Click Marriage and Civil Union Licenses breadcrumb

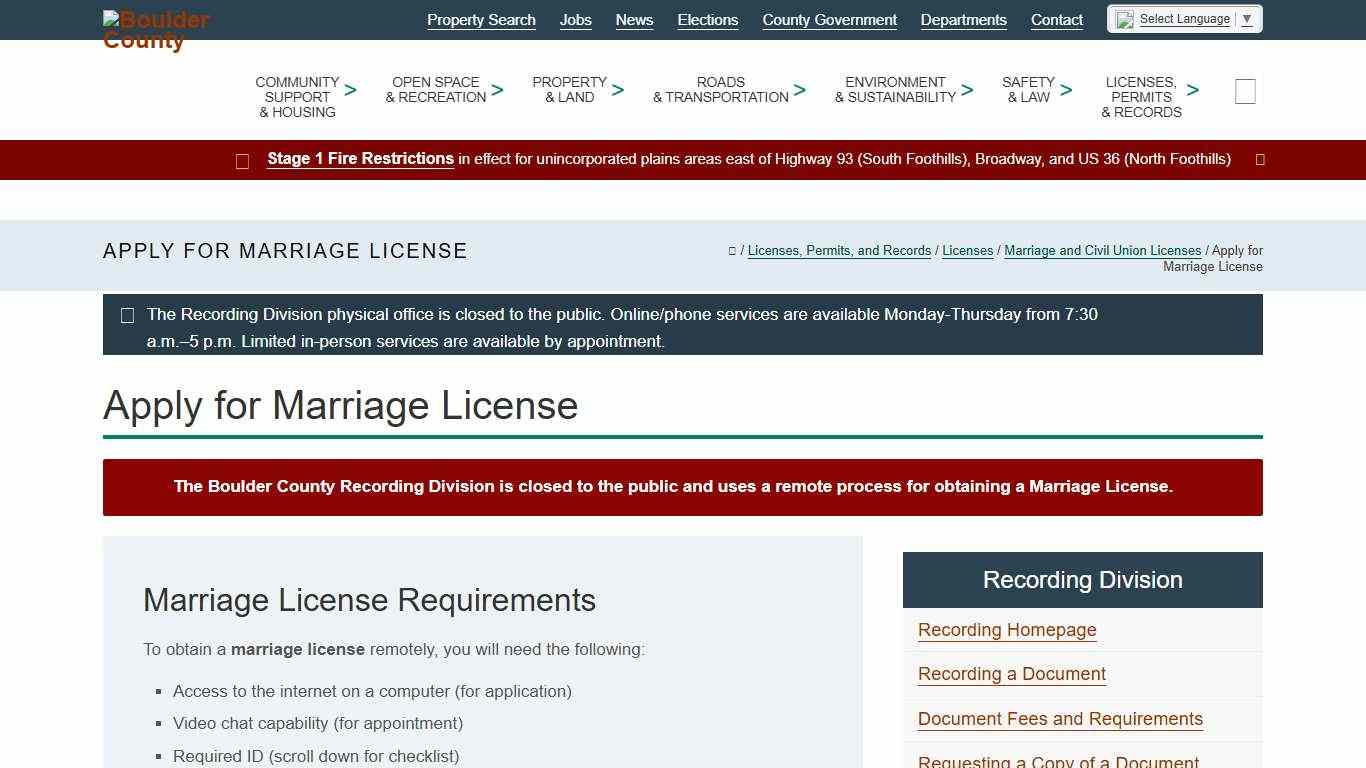pyautogui.click(x=1103, y=251)
